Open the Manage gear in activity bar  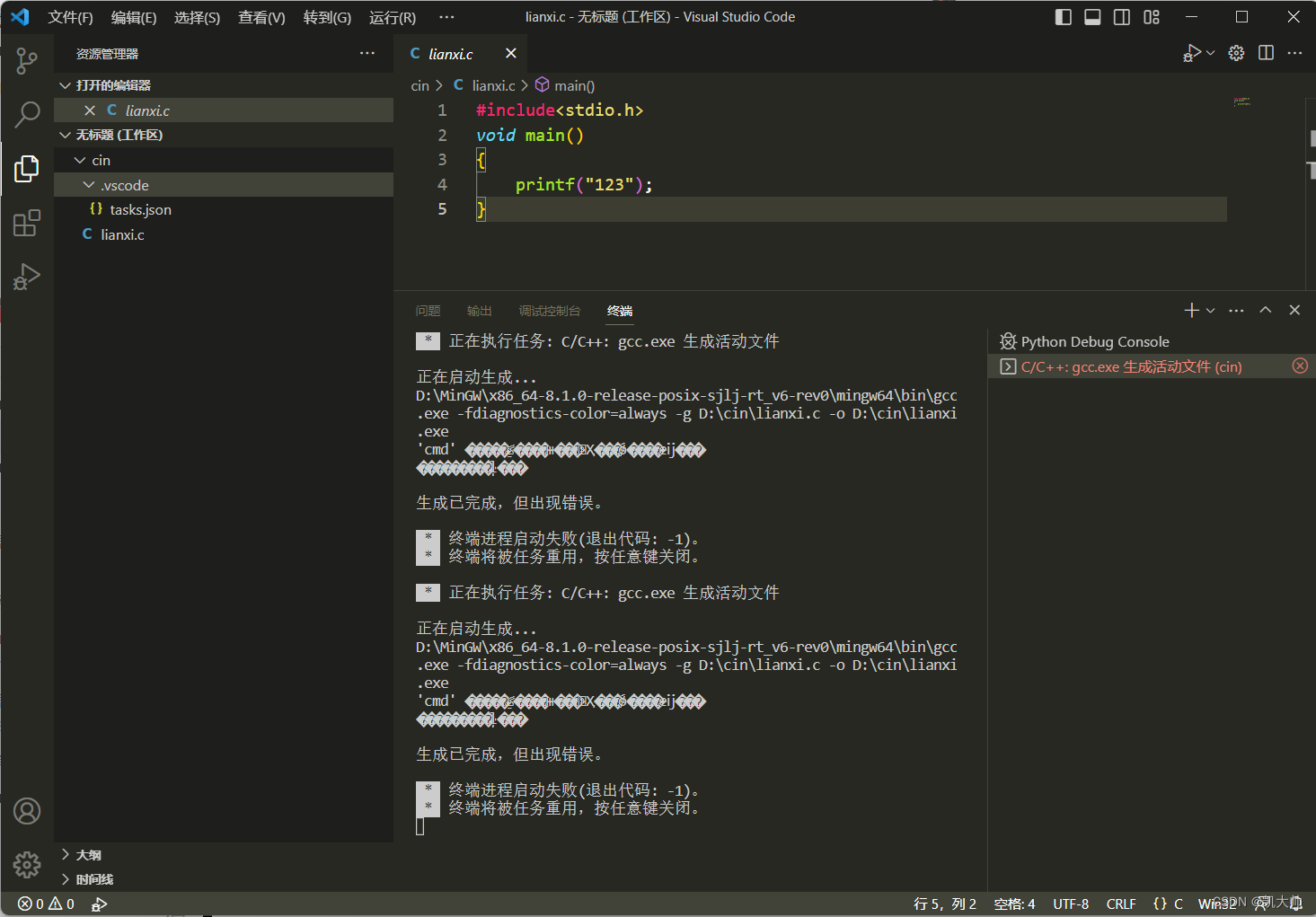pos(27,865)
